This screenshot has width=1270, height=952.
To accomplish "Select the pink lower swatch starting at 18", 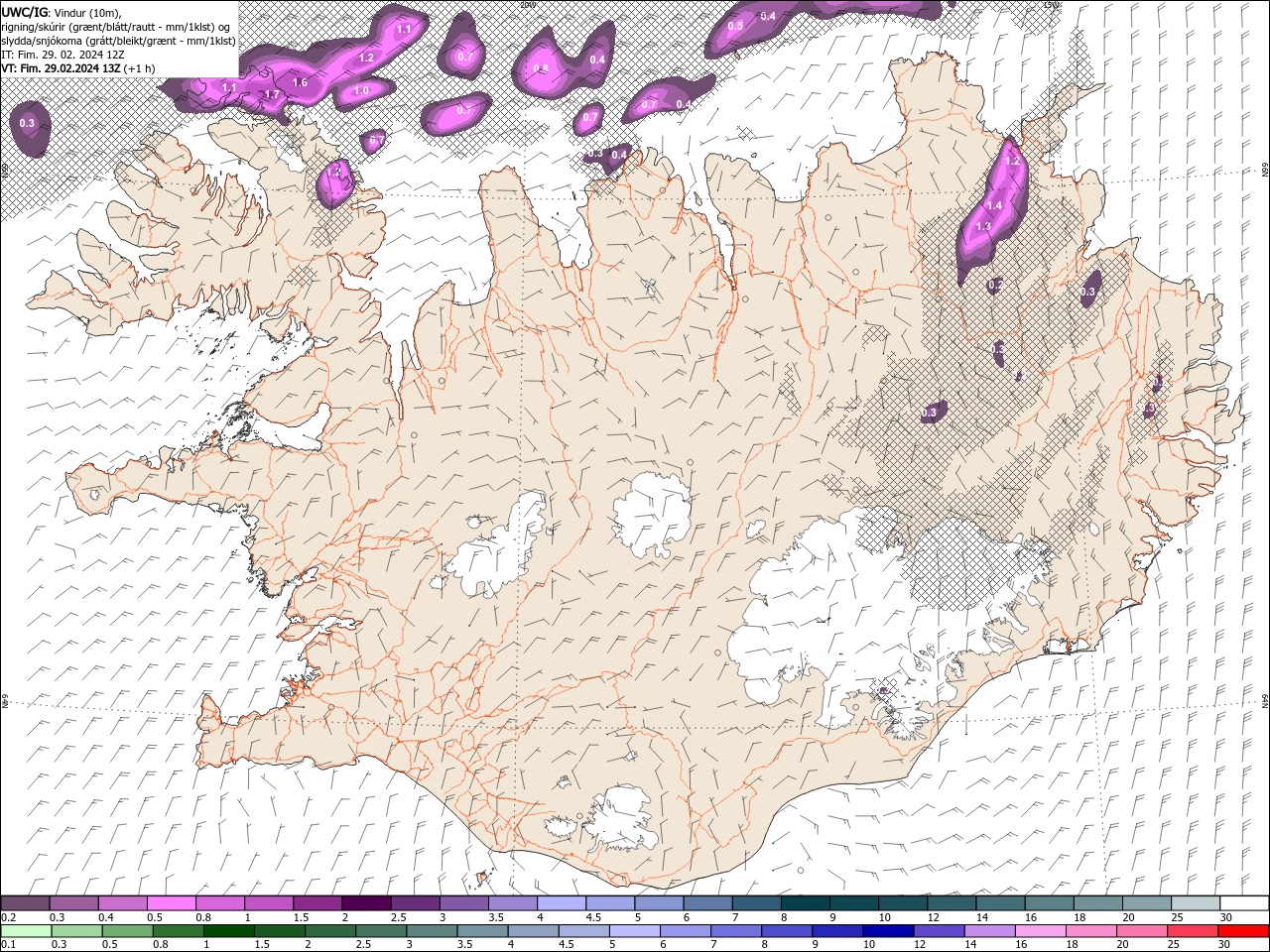I will 1089,931.
